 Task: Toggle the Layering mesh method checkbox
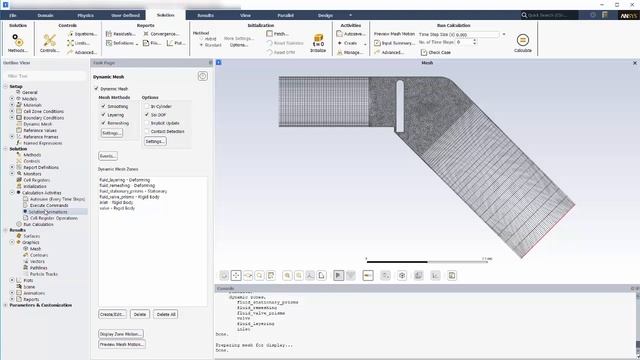click(x=103, y=115)
